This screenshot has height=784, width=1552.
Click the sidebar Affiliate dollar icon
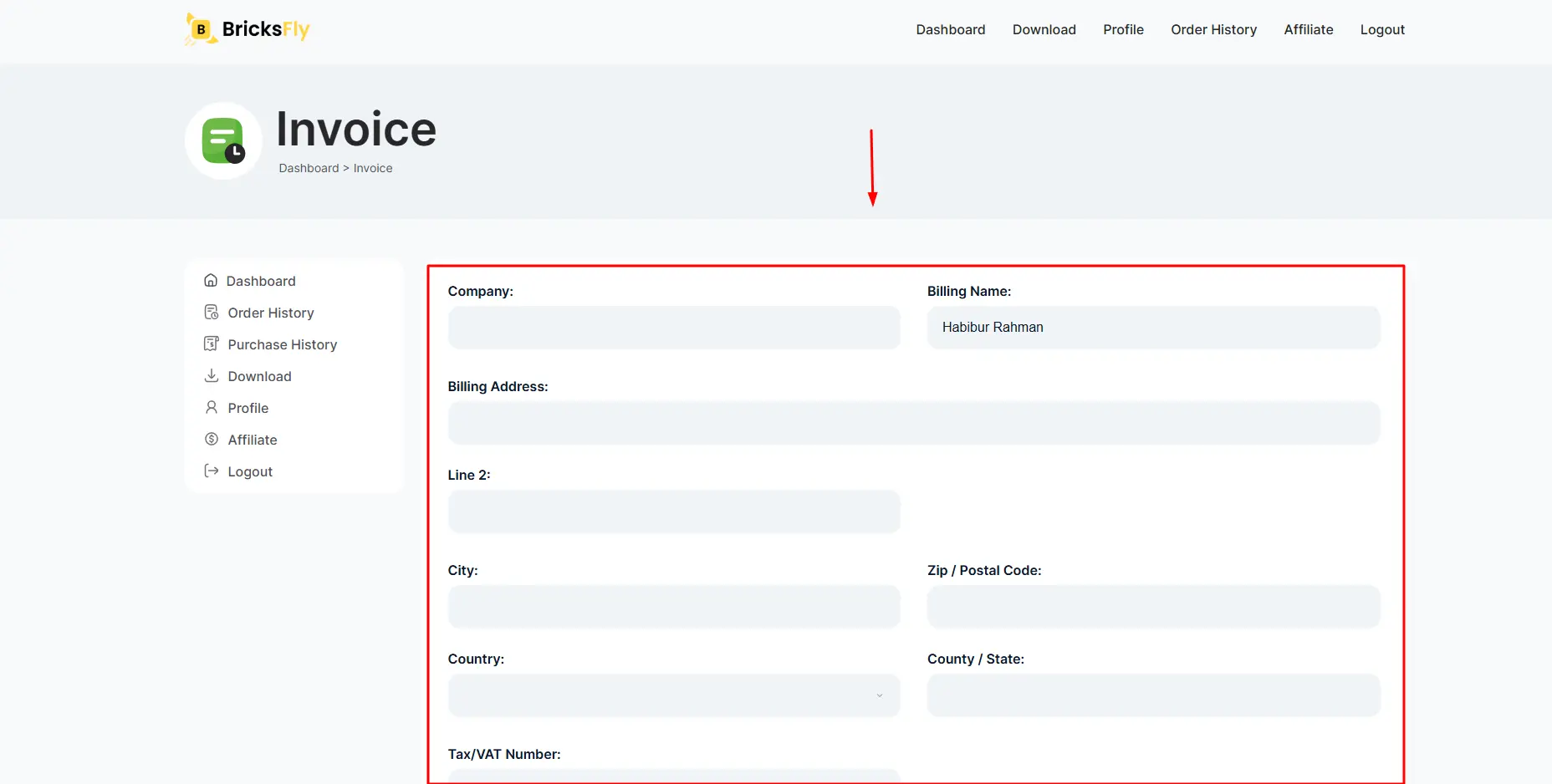[x=212, y=439]
